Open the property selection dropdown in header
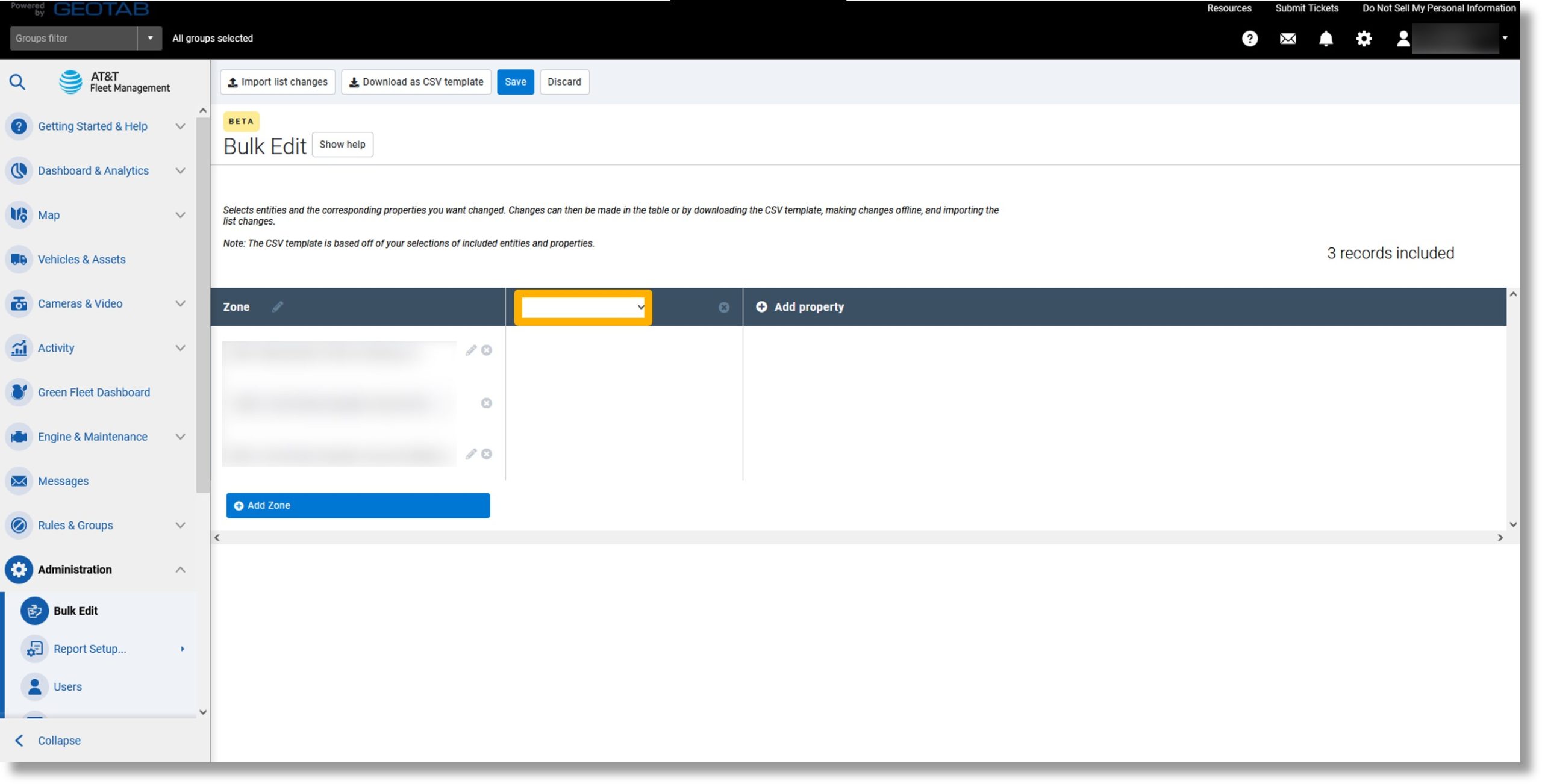Screen dimensions: 1542x784 click(583, 308)
